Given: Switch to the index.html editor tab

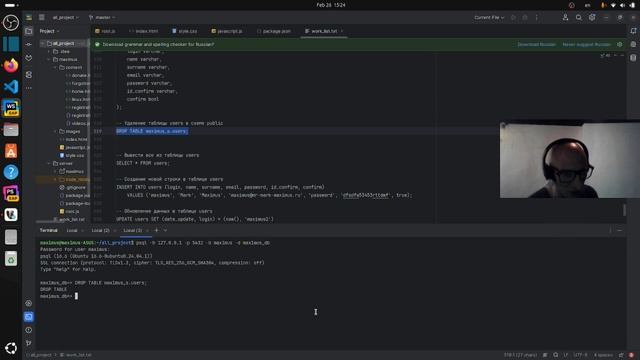Looking at the screenshot, I should point(144,31).
